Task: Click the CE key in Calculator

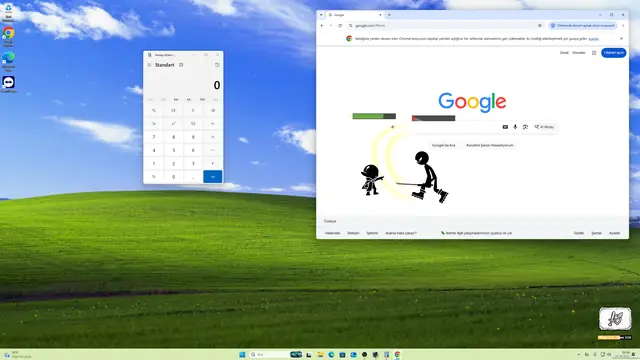Action: point(173,111)
